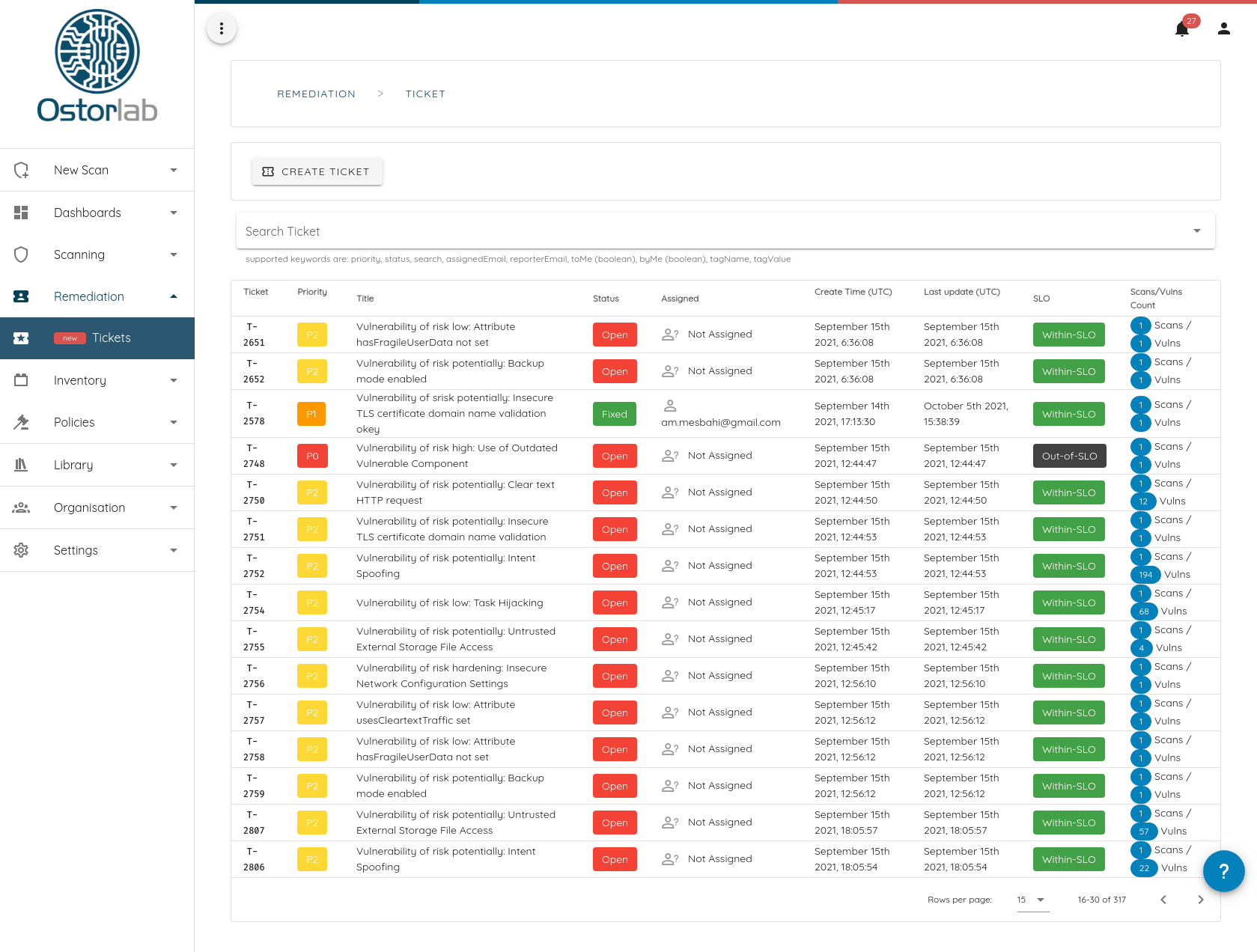1257x952 pixels.
Task: Click the Library books icon
Action: (x=21, y=465)
